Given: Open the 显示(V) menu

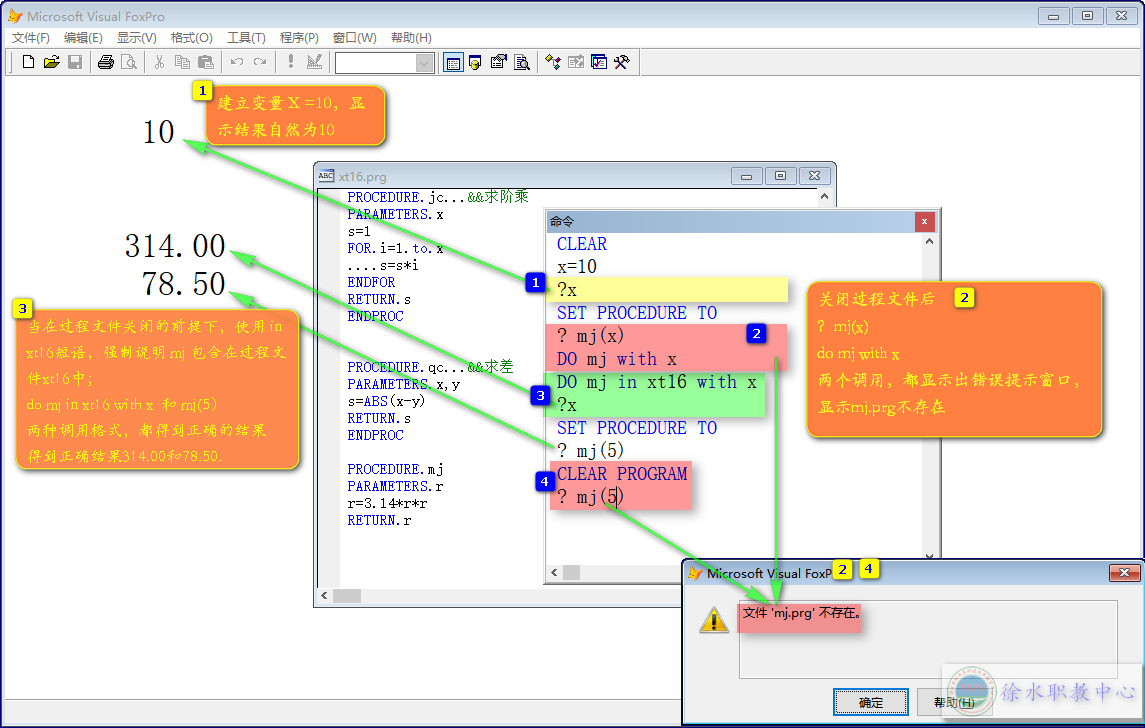Looking at the screenshot, I should point(137,38).
